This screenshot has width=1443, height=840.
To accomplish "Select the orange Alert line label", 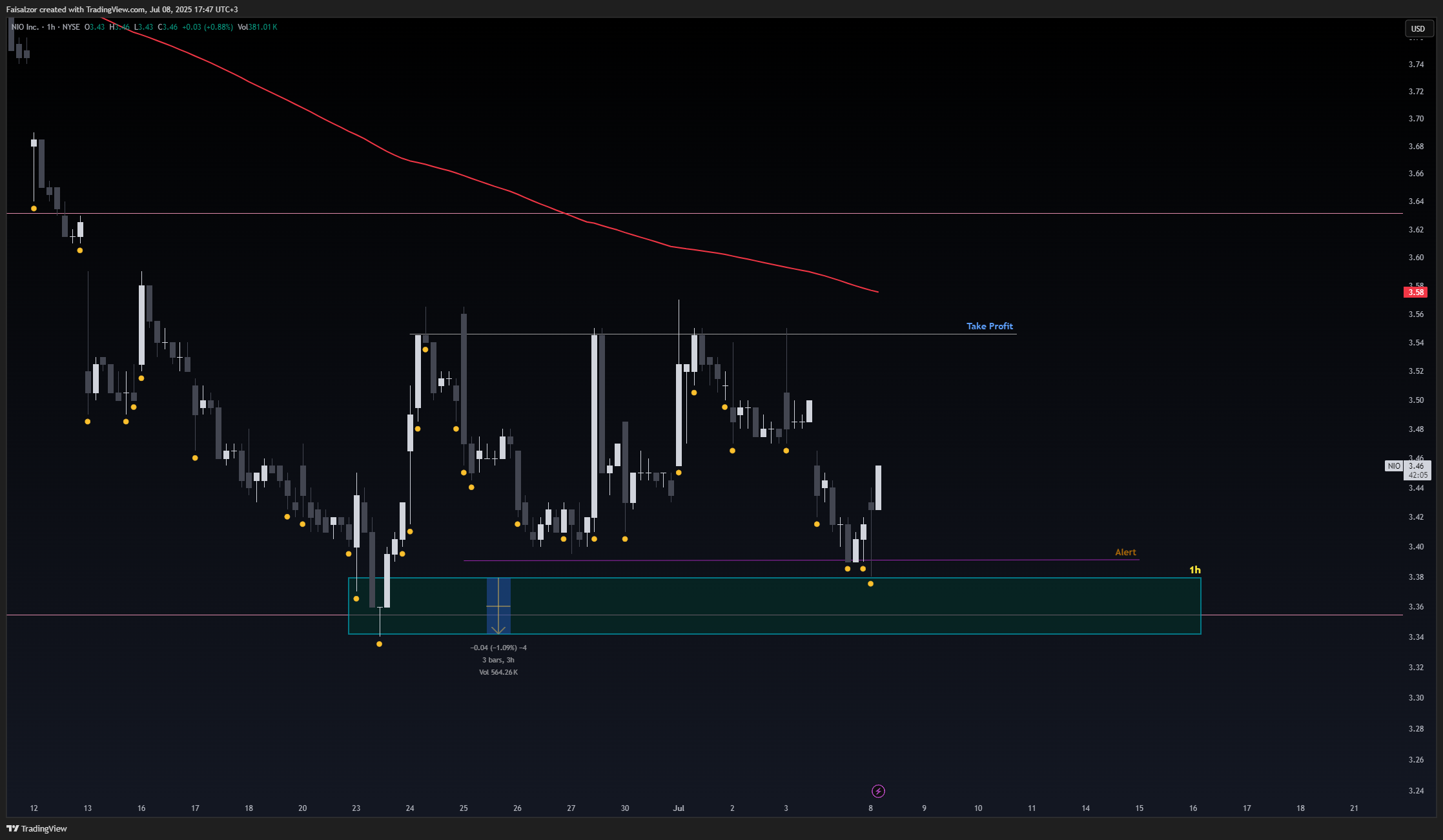I will click(x=1125, y=552).
